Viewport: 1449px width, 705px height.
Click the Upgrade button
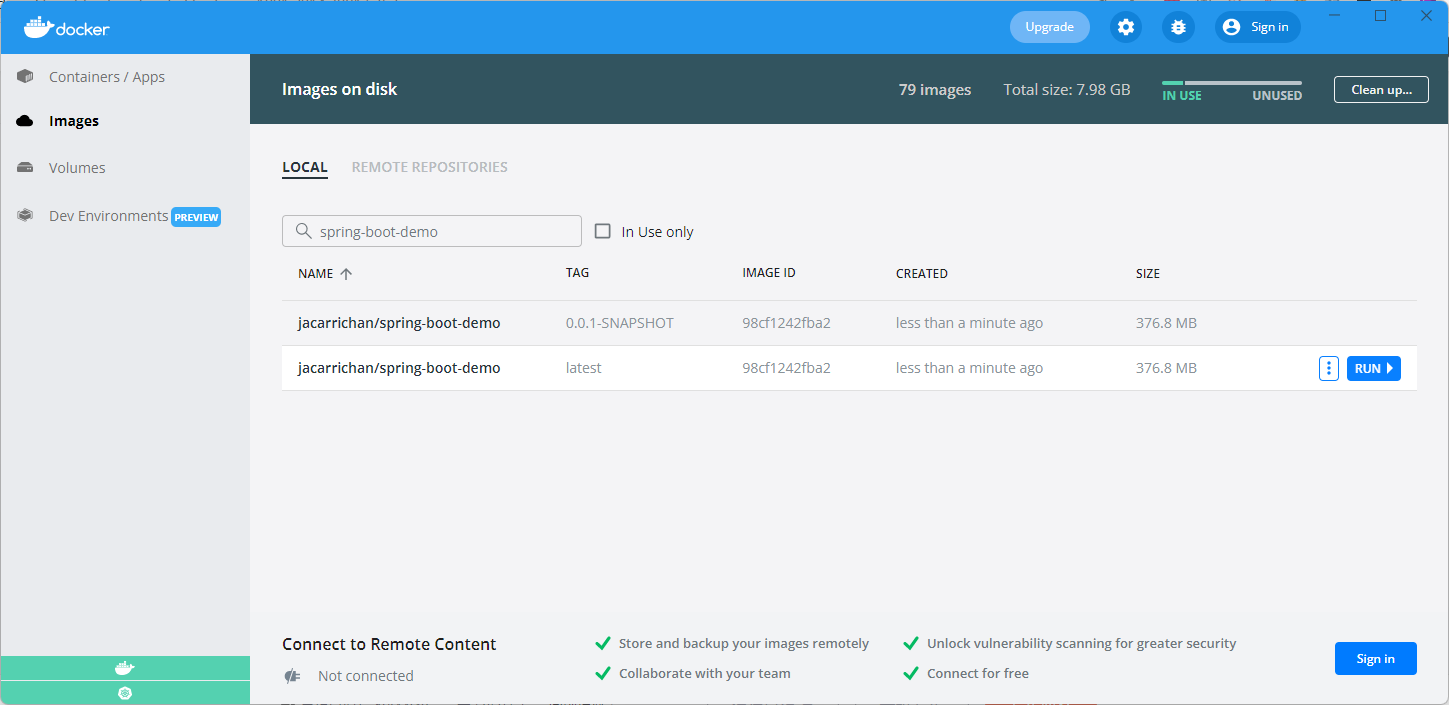(1050, 27)
